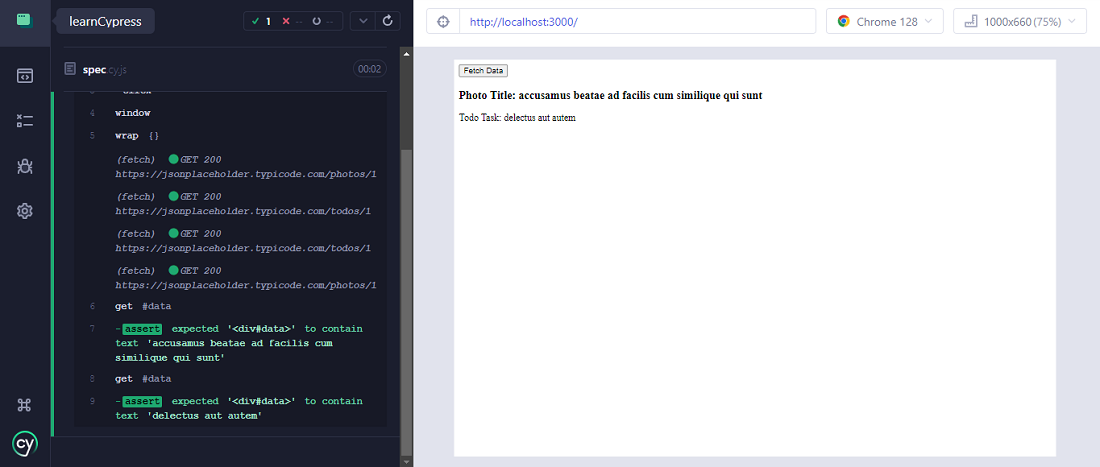Screen dimensions: 1100x467
Task: Select command 6 get #data
Action: point(230,306)
